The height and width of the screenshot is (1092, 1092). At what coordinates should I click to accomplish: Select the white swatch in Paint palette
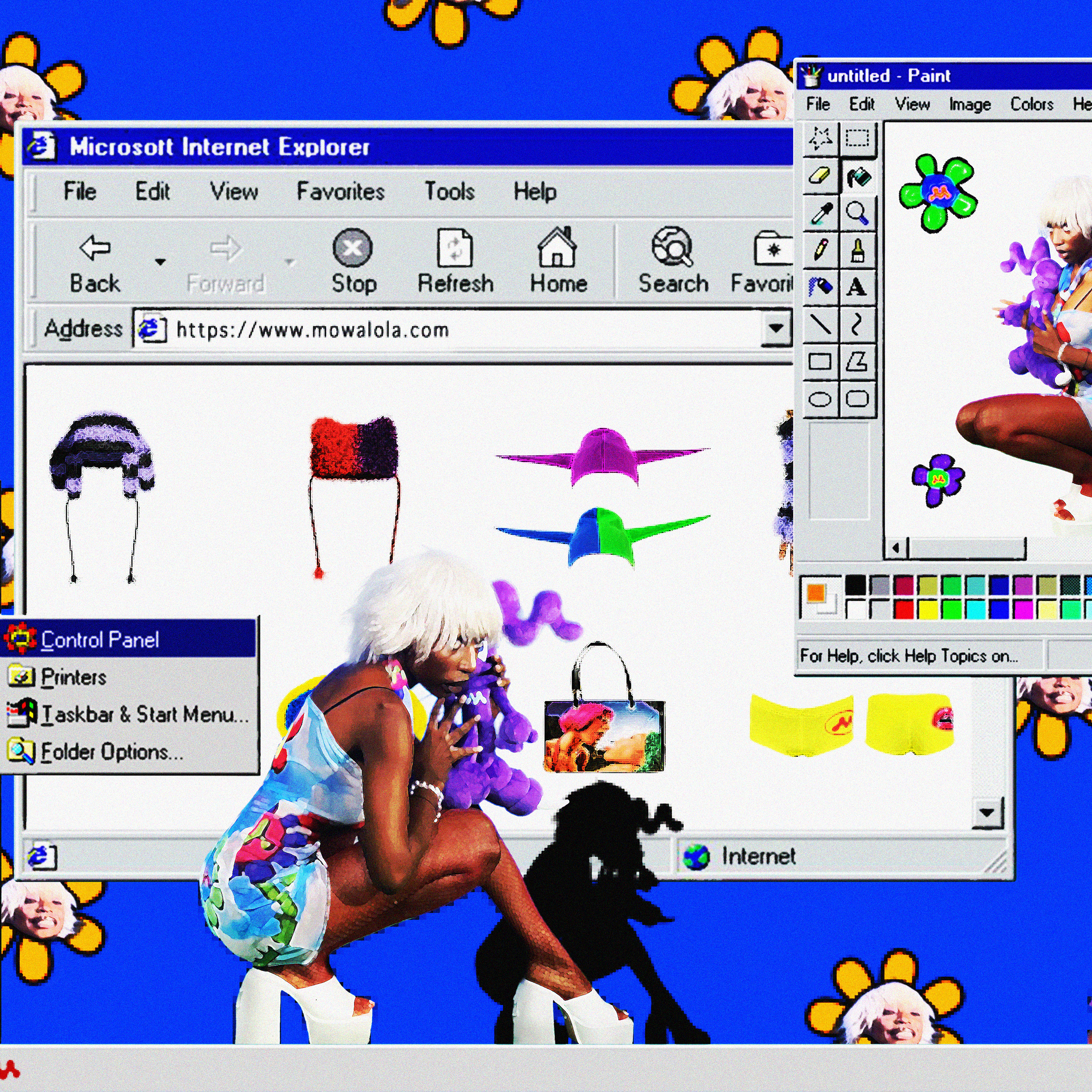point(856,609)
